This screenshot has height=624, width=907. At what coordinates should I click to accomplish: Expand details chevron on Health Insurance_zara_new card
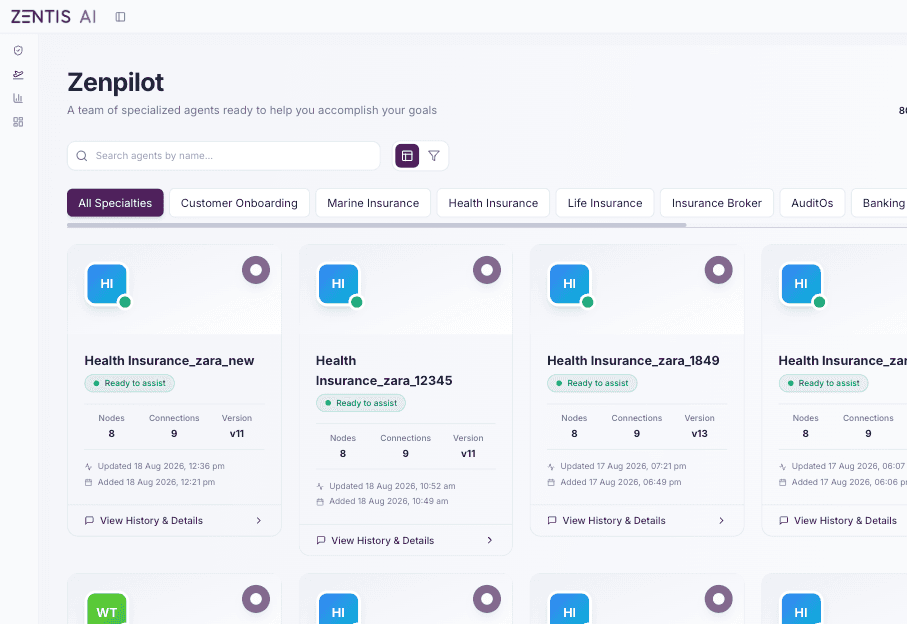pyautogui.click(x=259, y=520)
